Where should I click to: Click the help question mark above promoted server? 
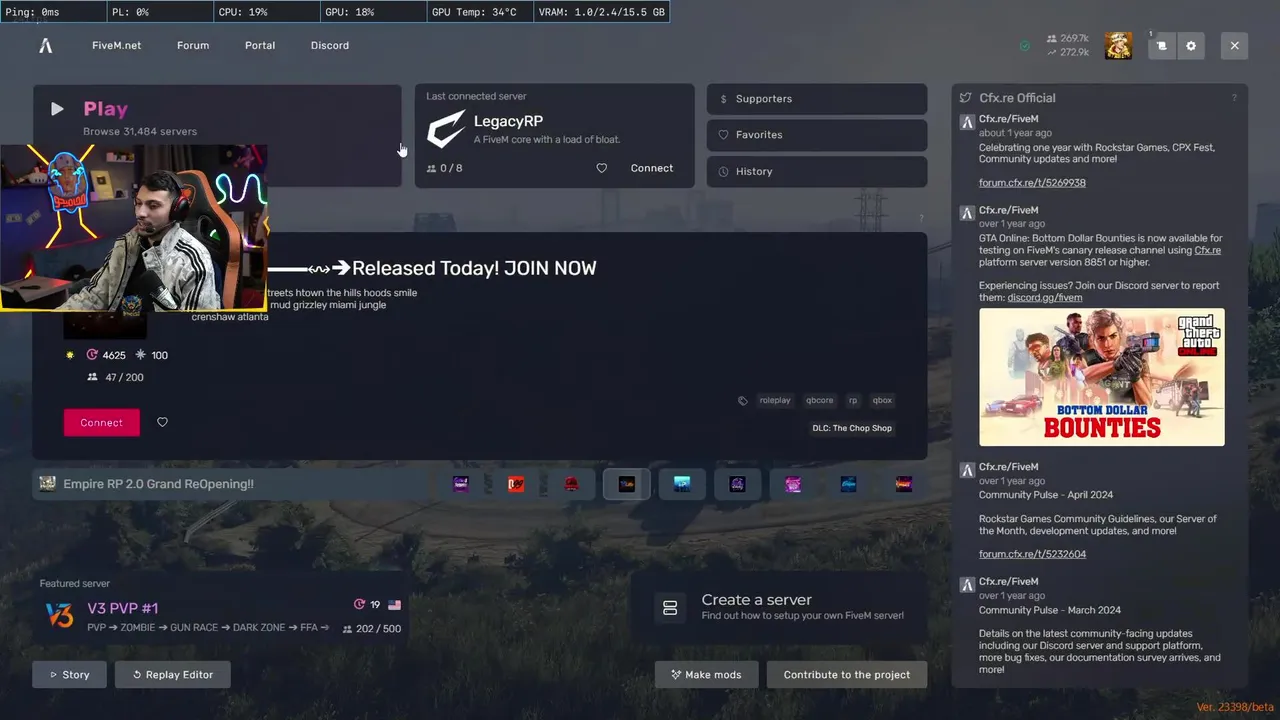pyautogui.click(x=921, y=219)
